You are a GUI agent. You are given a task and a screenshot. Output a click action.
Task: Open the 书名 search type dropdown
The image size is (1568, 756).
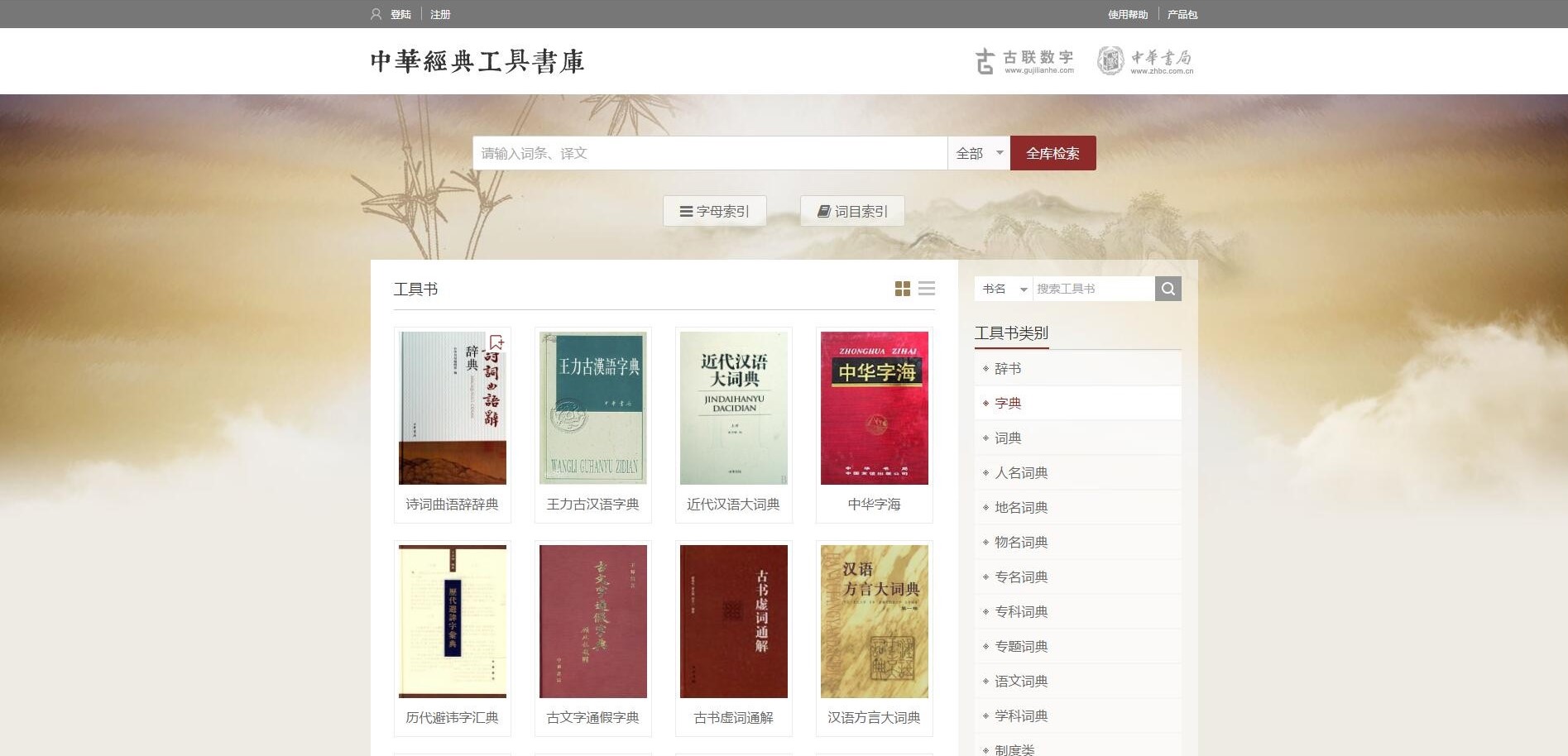pyautogui.click(x=1004, y=289)
